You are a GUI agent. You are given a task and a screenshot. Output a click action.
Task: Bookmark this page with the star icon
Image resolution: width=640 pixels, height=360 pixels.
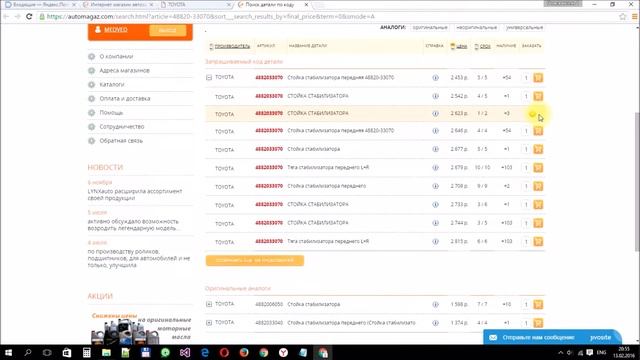coord(622,17)
